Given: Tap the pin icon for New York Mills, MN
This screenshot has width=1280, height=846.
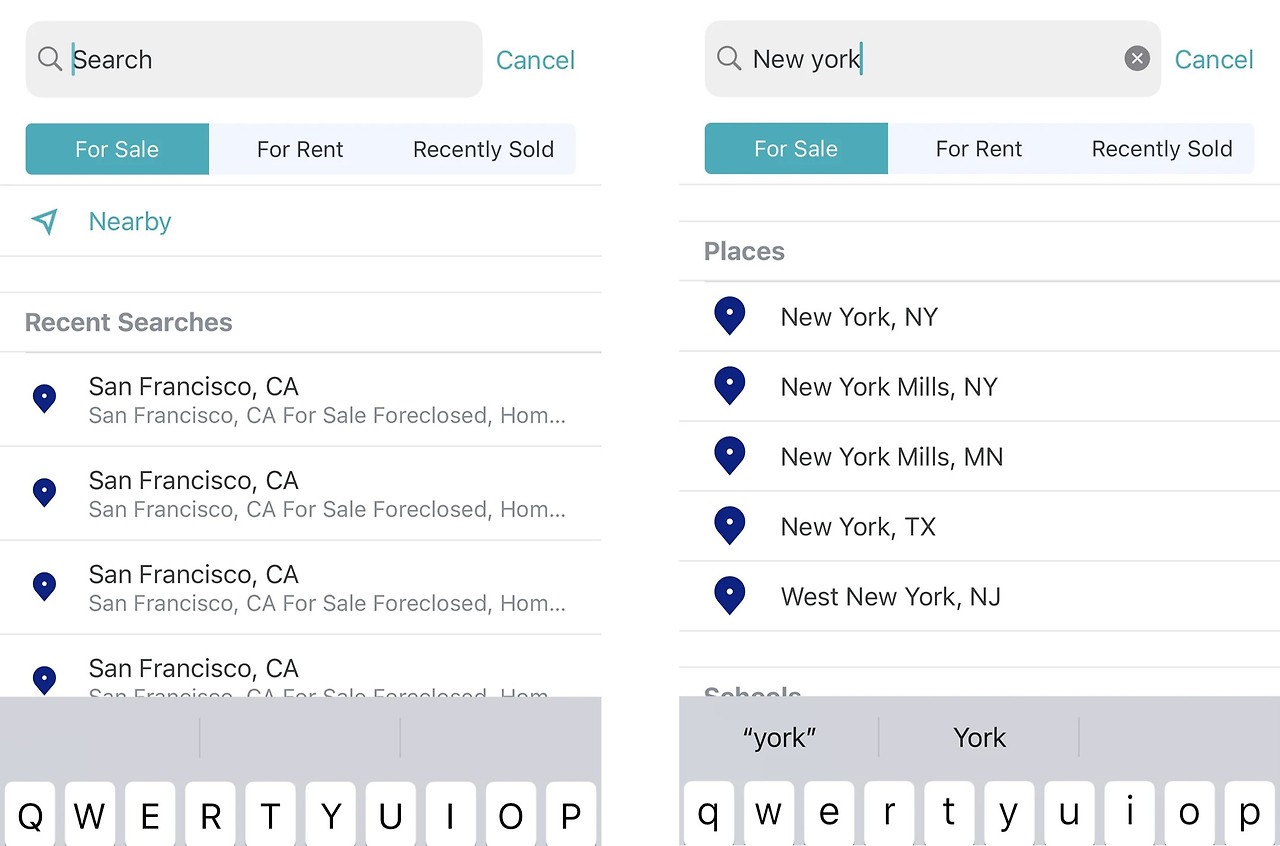Looking at the screenshot, I should (730, 456).
